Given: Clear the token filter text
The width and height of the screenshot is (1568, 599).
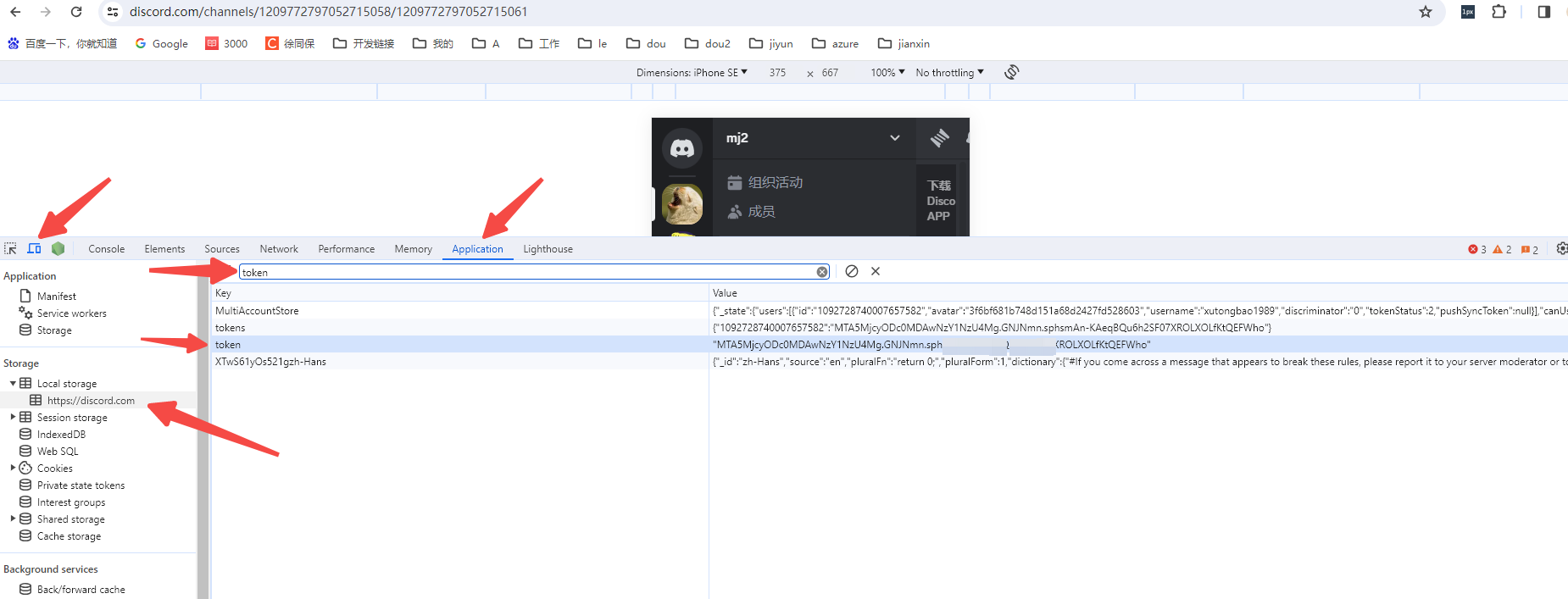Looking at the screenshot, I should (x=822, y=272).
